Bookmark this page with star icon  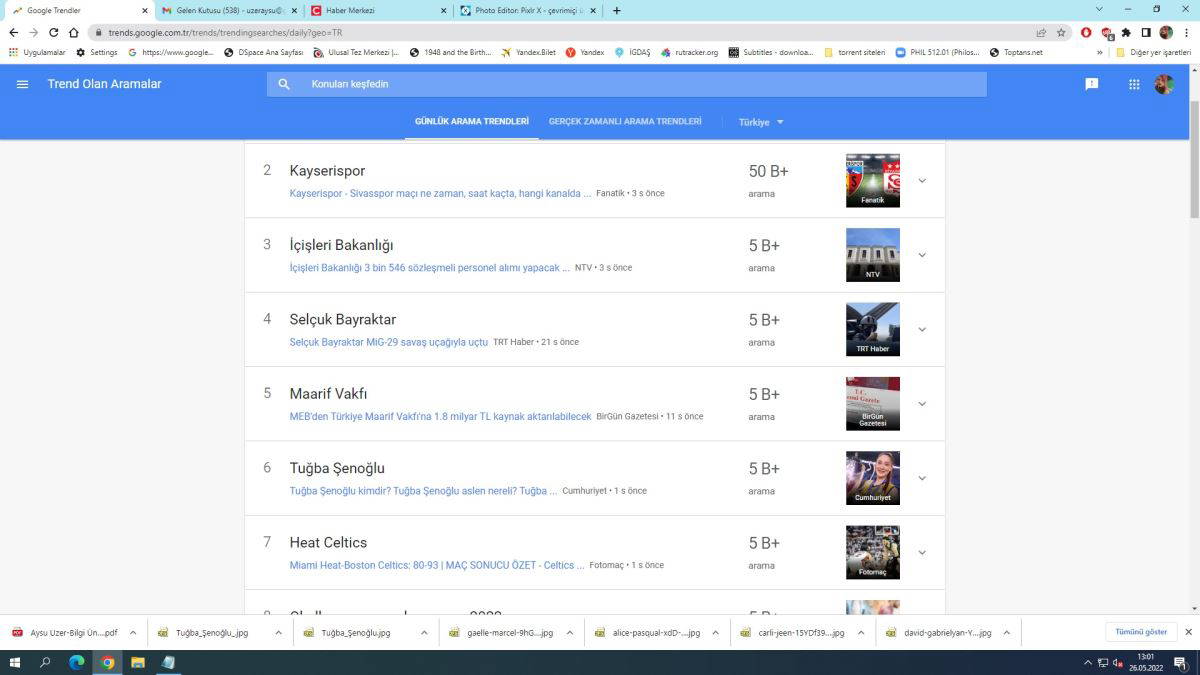click(x=1061, y=32)
